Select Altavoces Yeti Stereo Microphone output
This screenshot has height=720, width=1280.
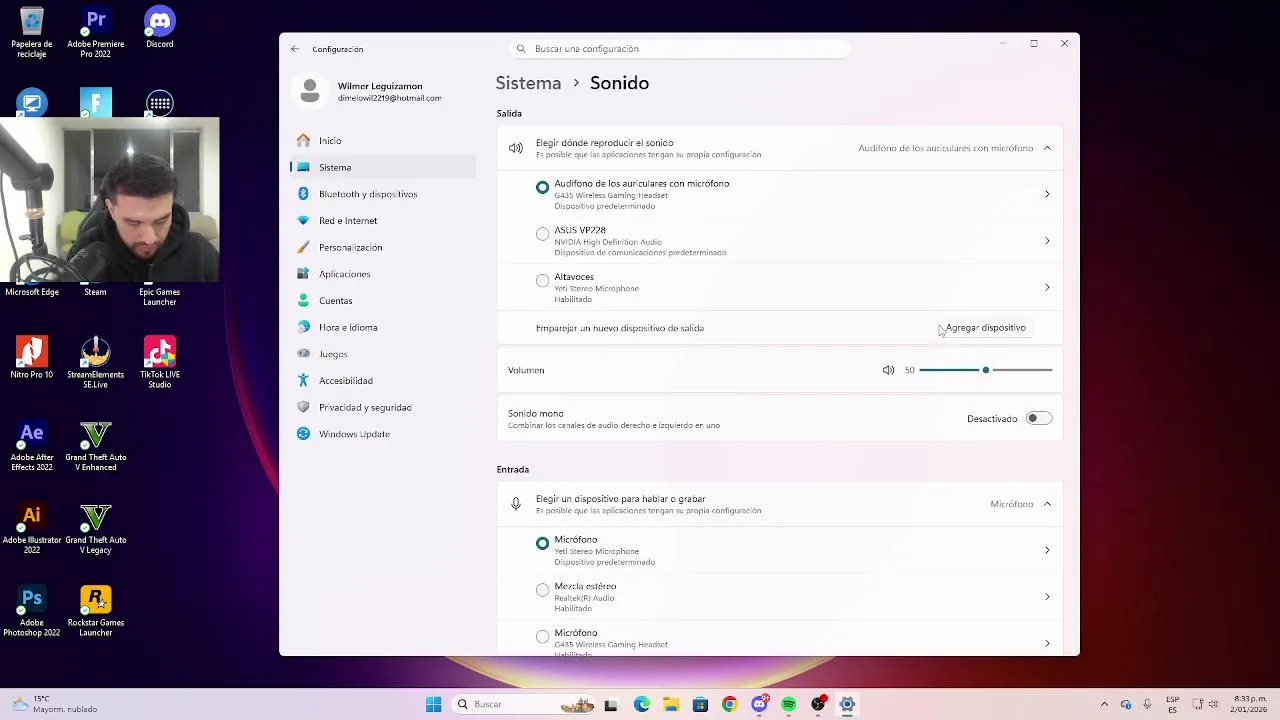(542, 281)
